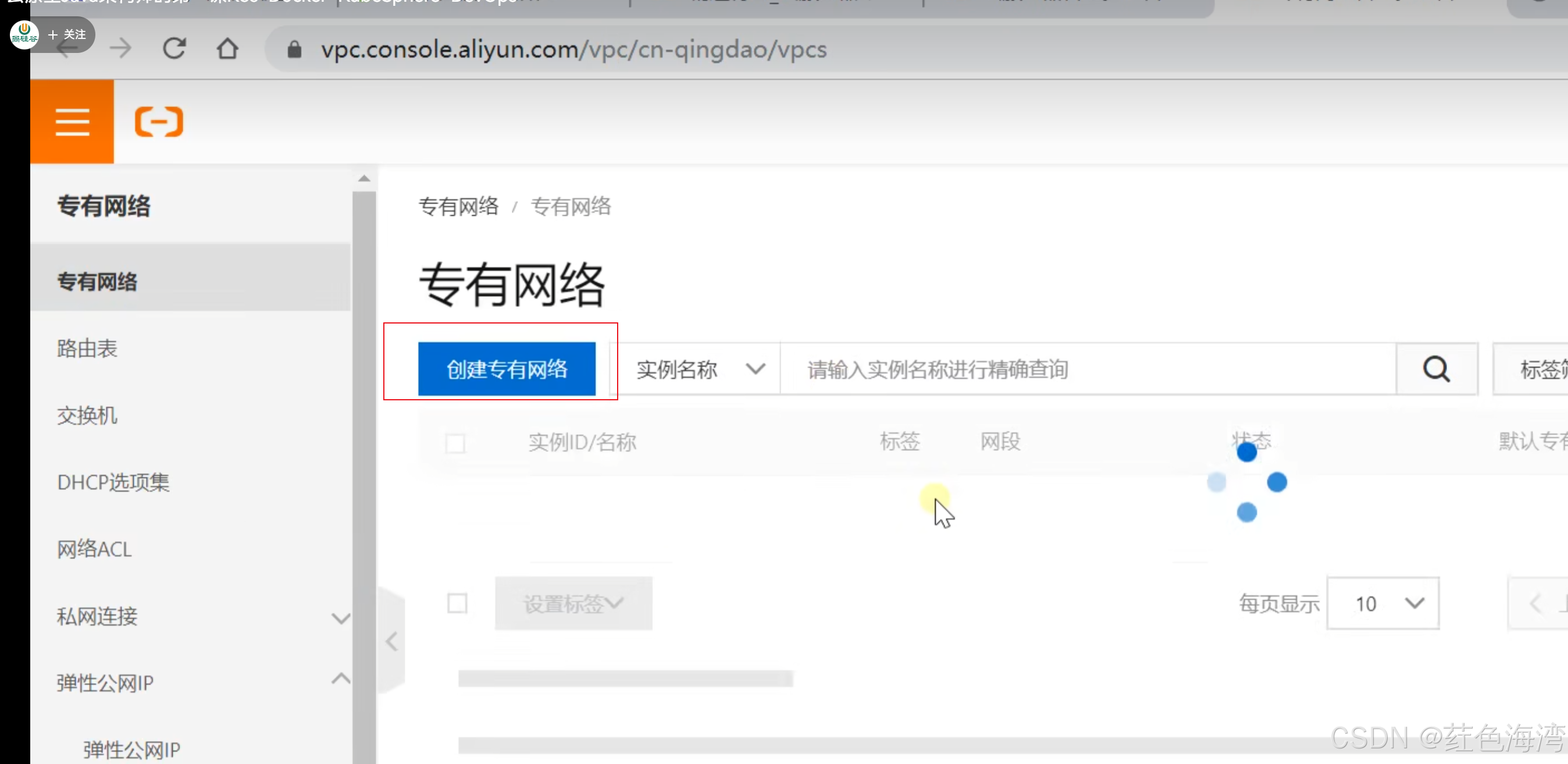The height and width of the screenshot is (764, 1568).
Task: Click the Aliyun logo icon
Action: coord(159,122)
